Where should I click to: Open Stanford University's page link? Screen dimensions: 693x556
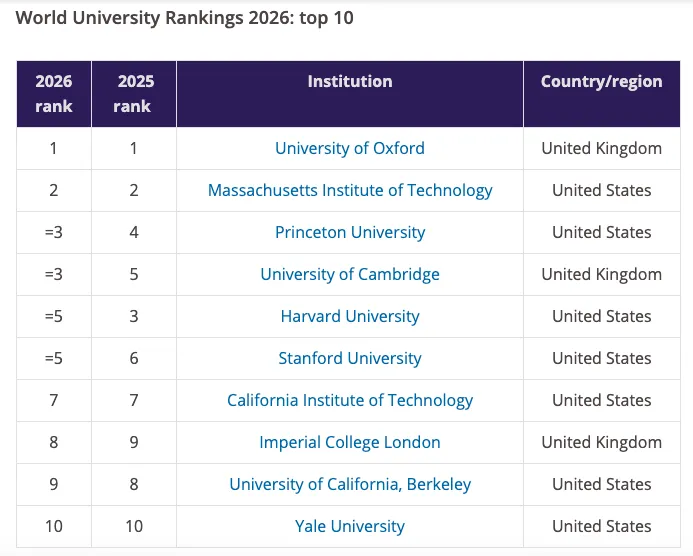coord(350,358)
